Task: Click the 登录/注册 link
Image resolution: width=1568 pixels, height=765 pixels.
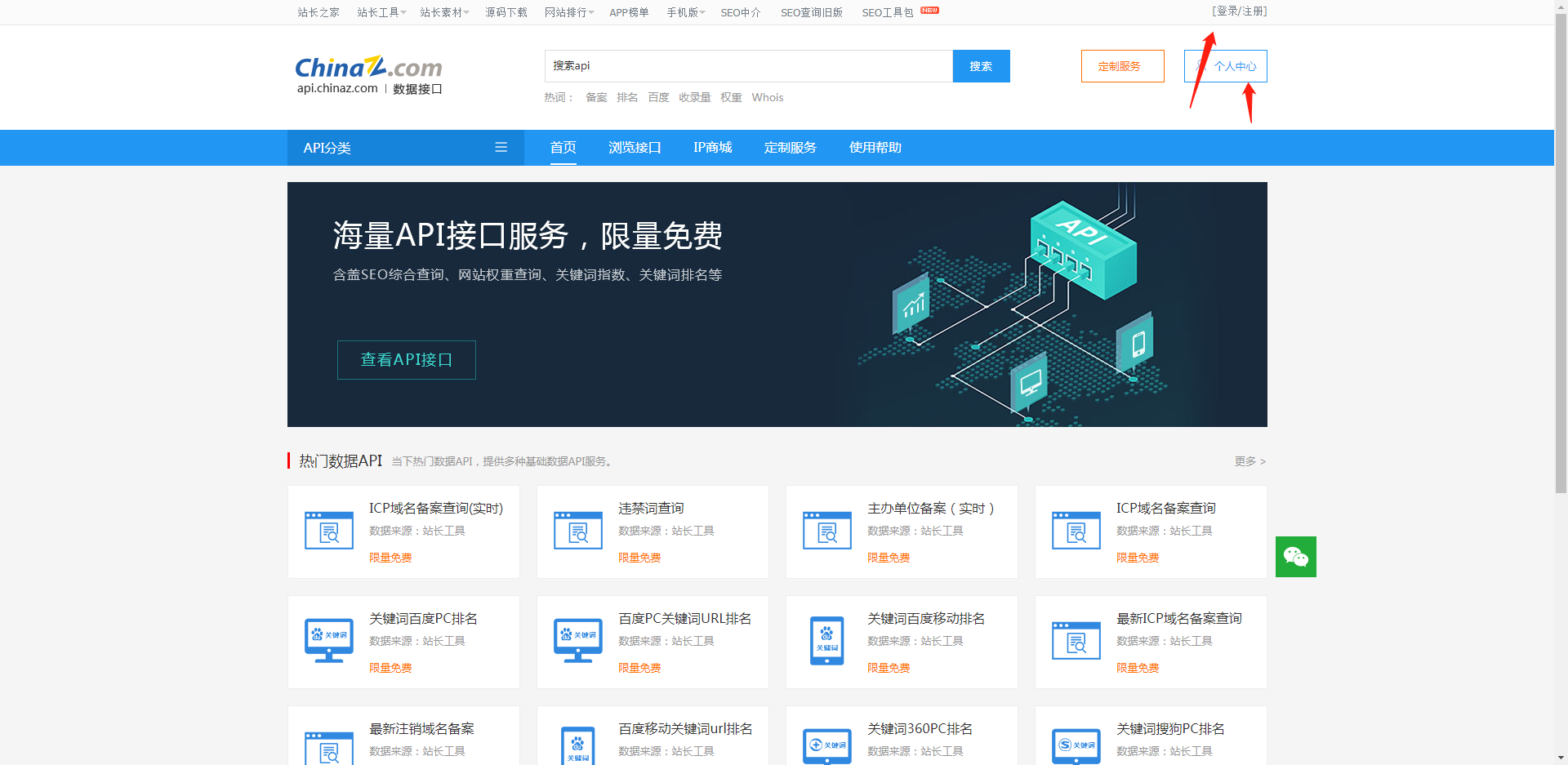Action: pos(1240,11)
